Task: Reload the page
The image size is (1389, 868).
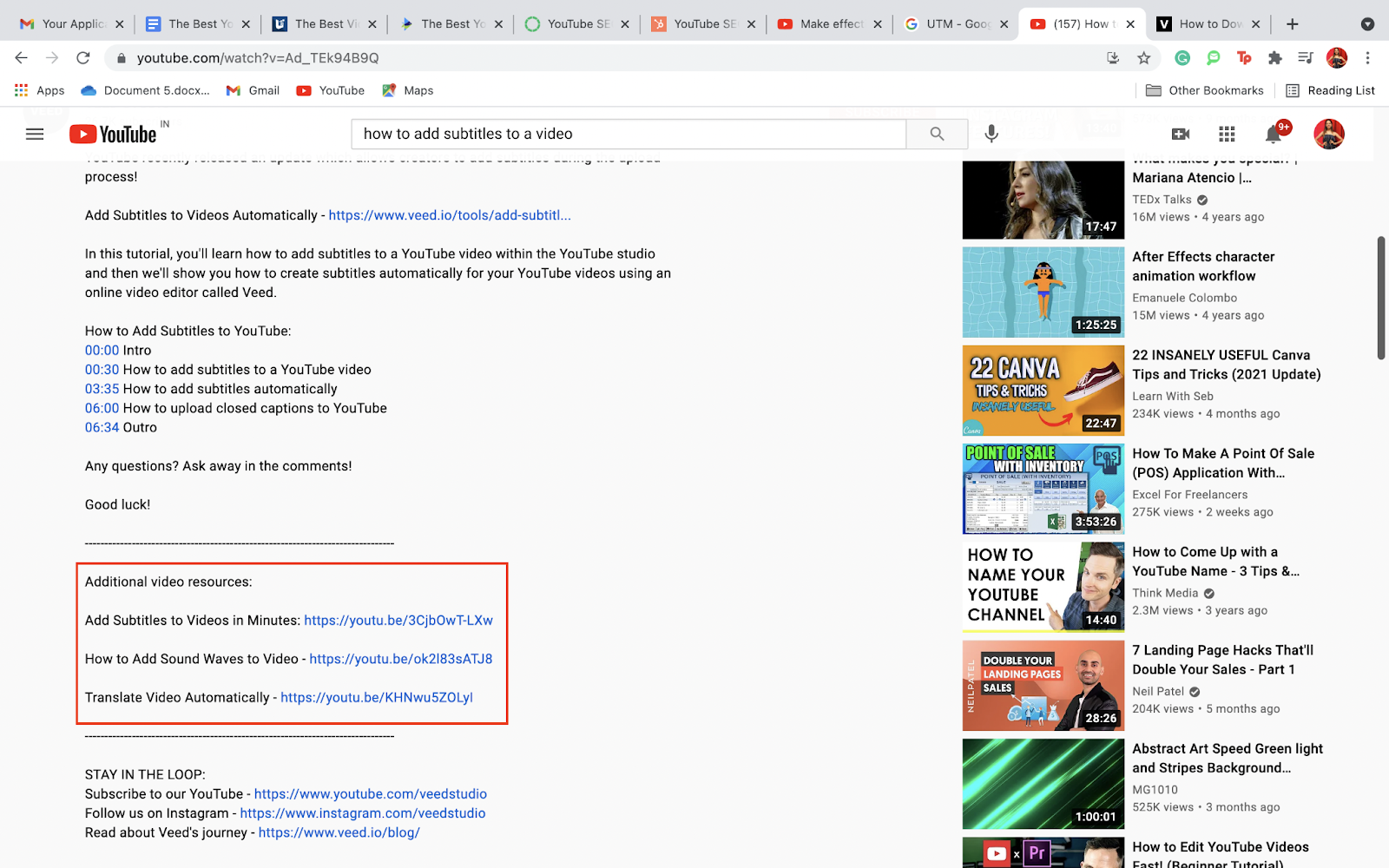Action: (83, 58)
